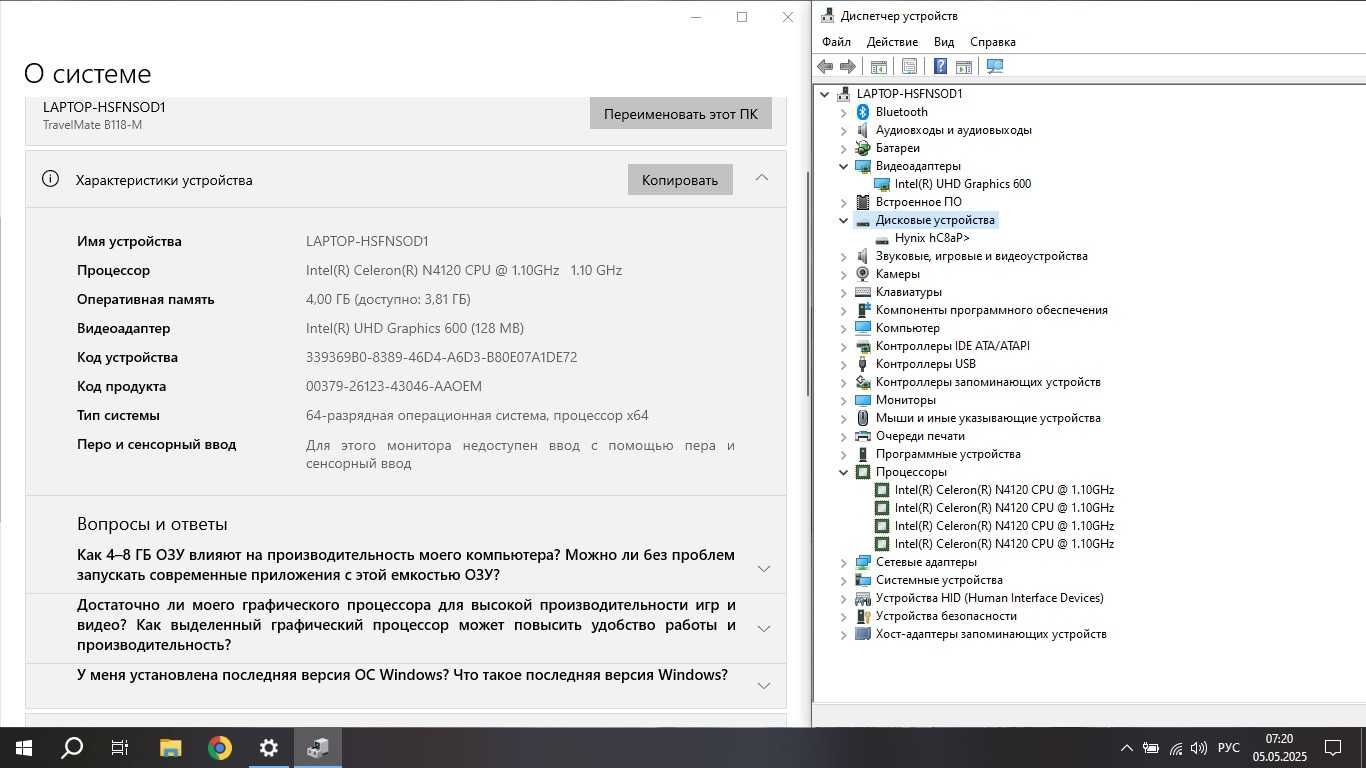Screen dimensions: 1366x768
Task: Expand Устройства HID (Human Interface Devices)
Action: pyautogui.click(x=844, y=598)
